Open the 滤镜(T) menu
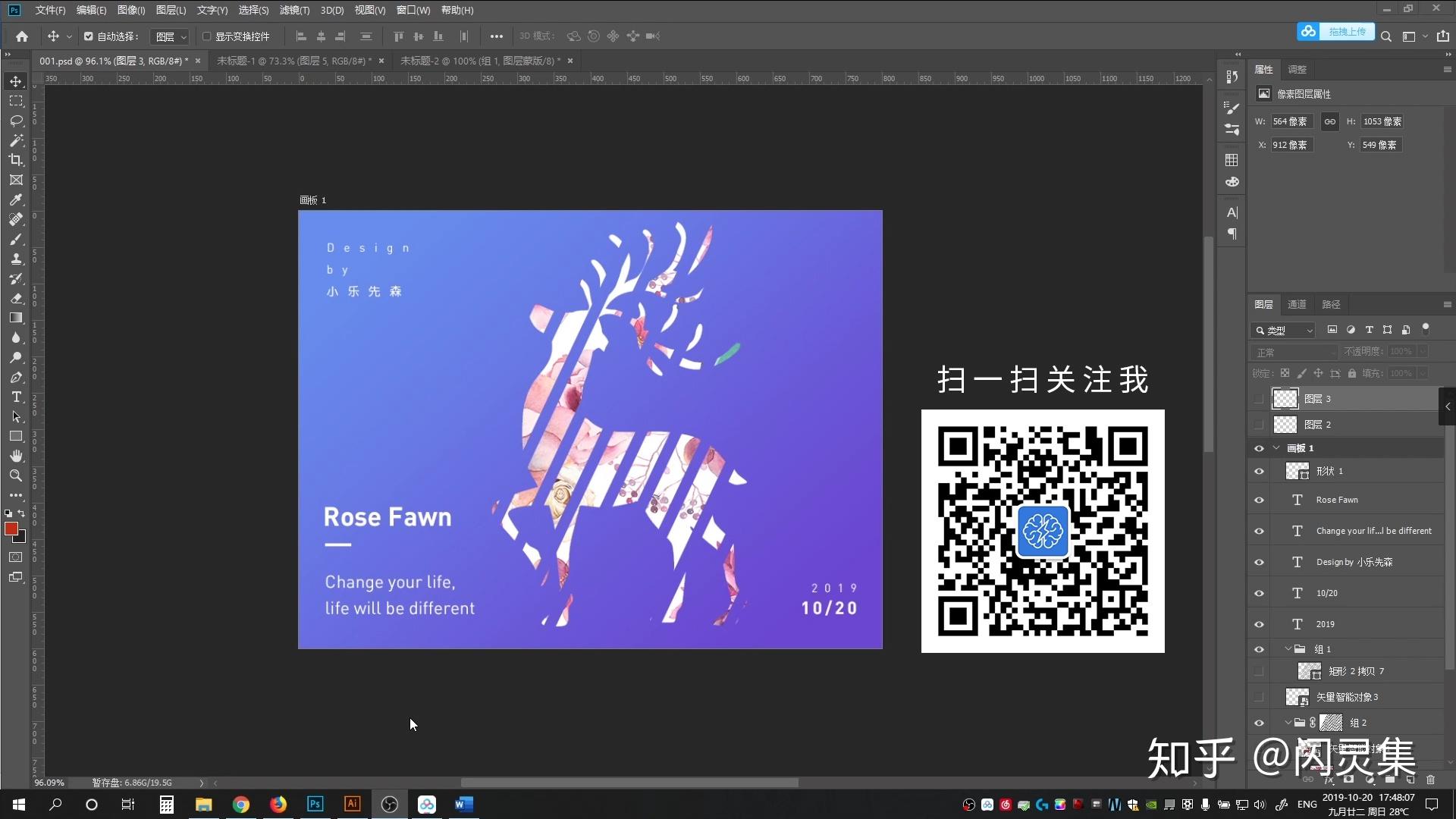1456x819 pixels. pyautogui.click(x=294, y=10)
